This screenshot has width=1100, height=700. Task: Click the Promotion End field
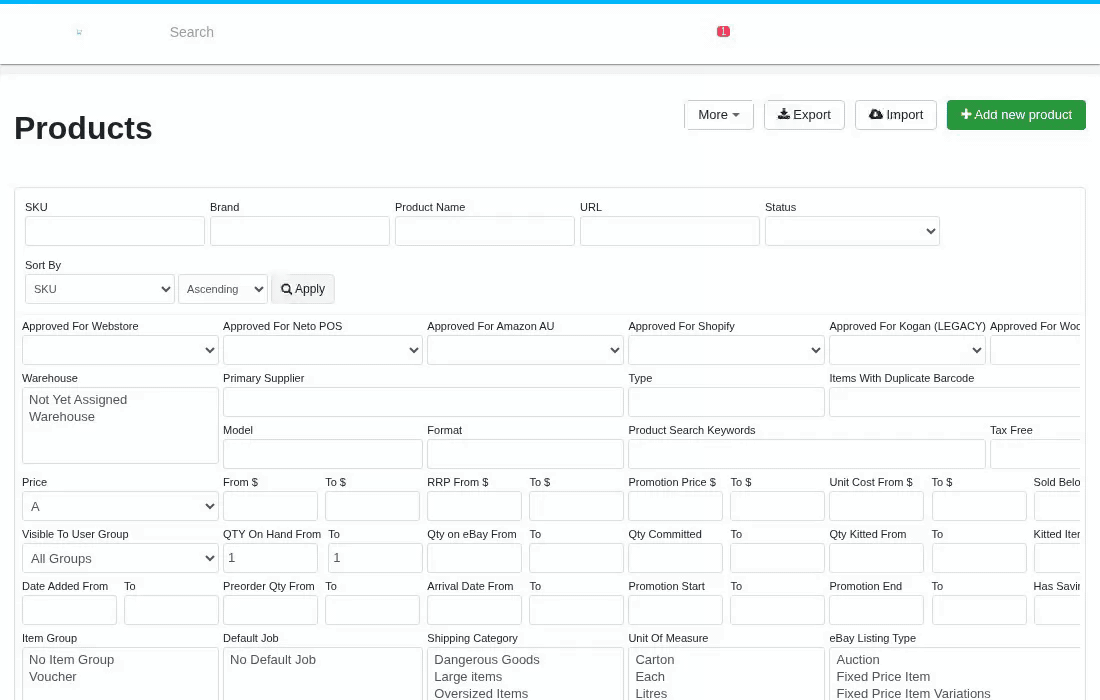click(876, 610)
